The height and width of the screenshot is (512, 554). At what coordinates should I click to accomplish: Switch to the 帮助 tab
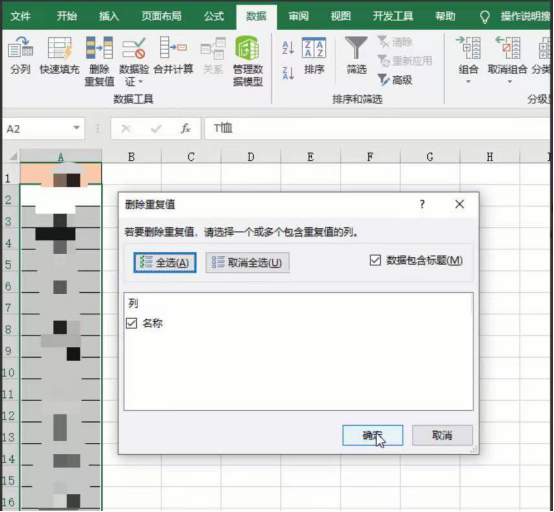pyautogui.click(x=445, y=16)
